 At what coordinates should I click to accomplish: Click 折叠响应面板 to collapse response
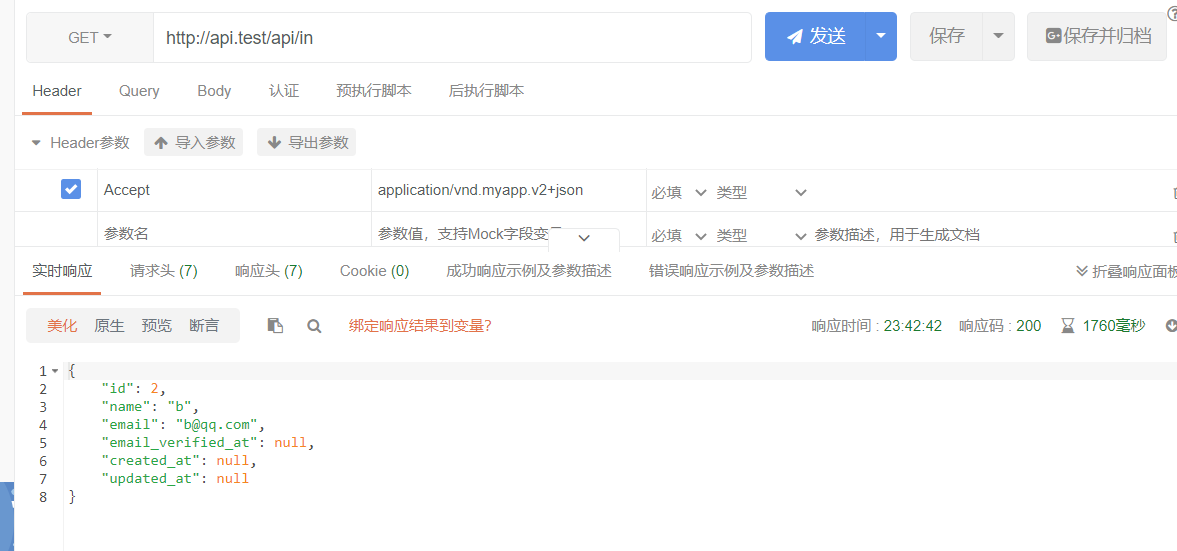(1126, 272)
